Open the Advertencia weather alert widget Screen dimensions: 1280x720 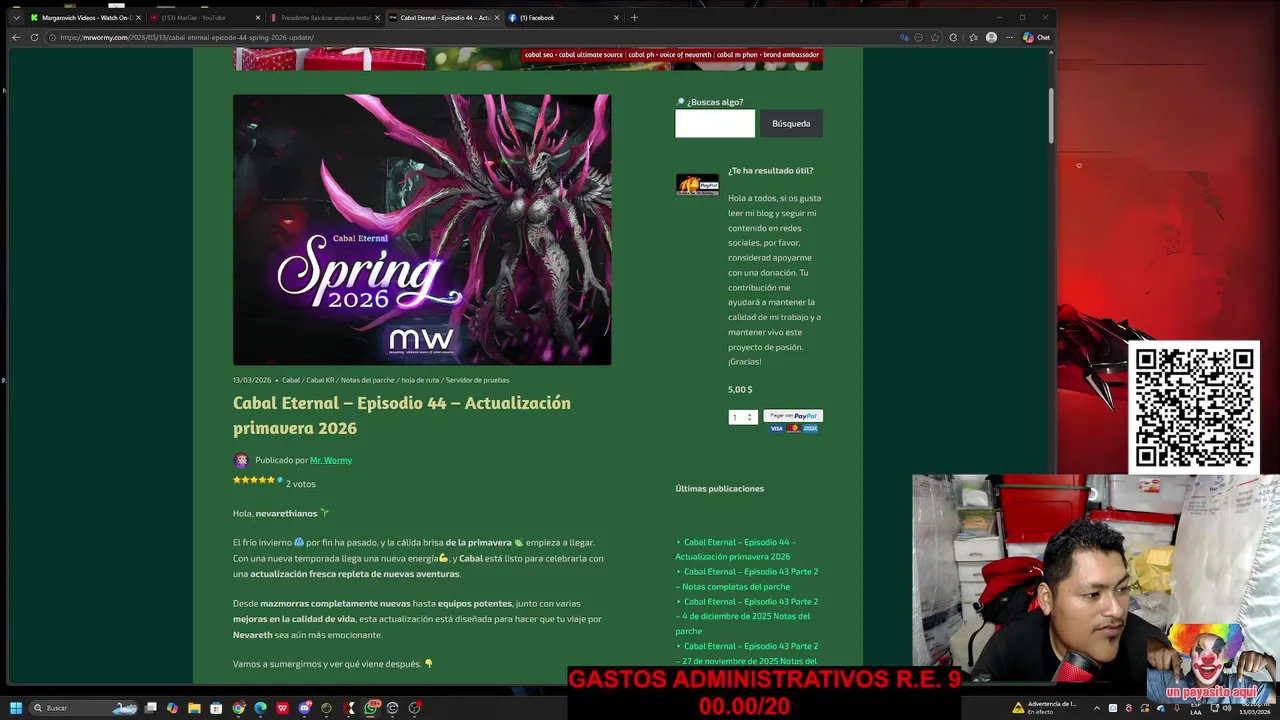(x=1045, y=708)
